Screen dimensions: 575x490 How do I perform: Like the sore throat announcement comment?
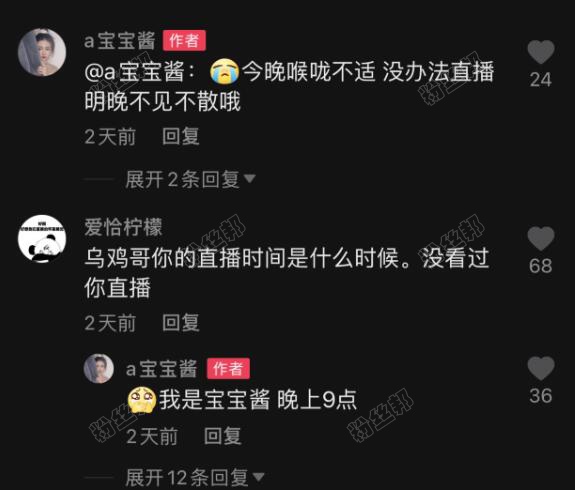click(541, 52)
